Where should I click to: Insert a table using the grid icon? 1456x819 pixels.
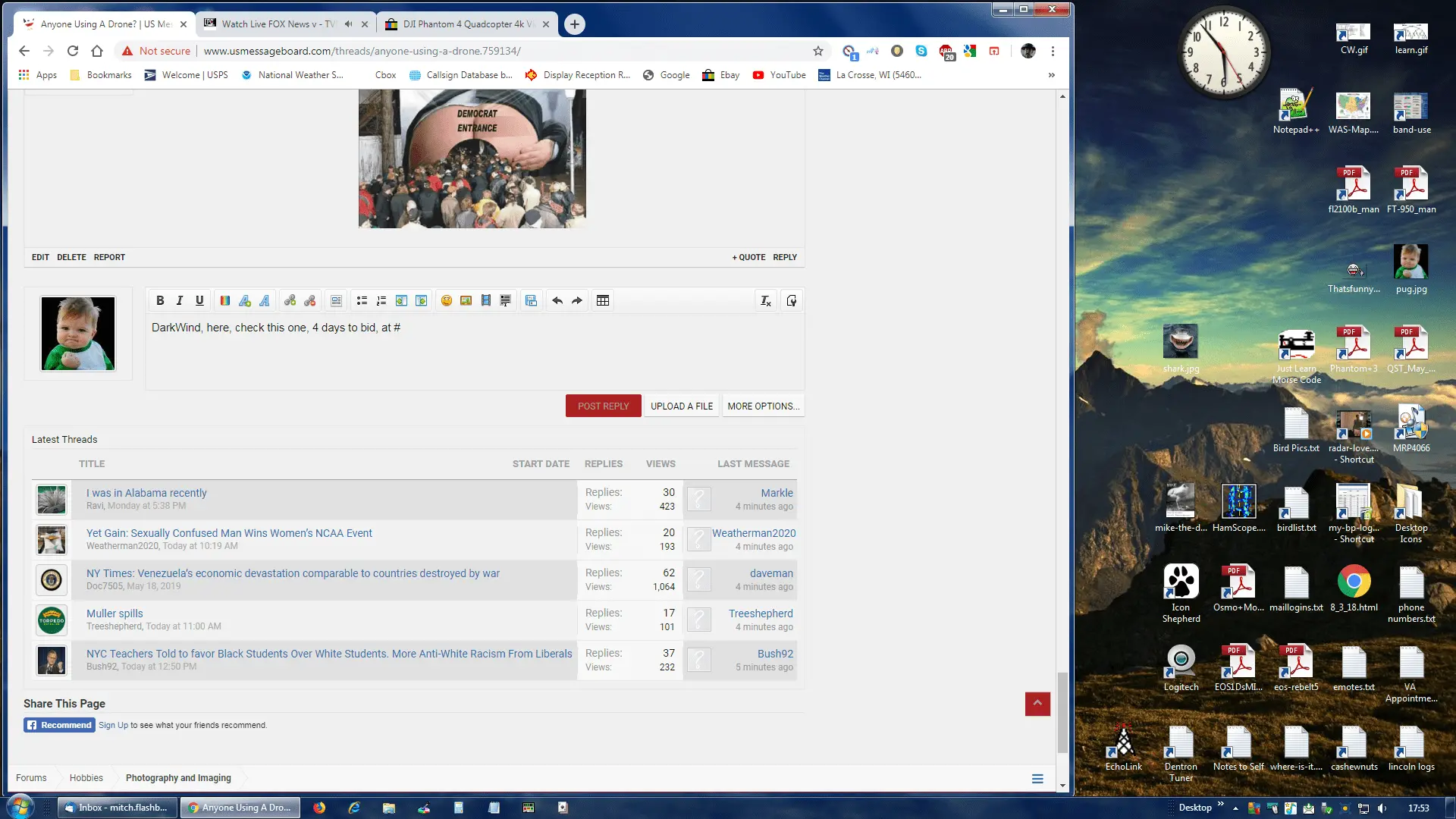[603, 301]
